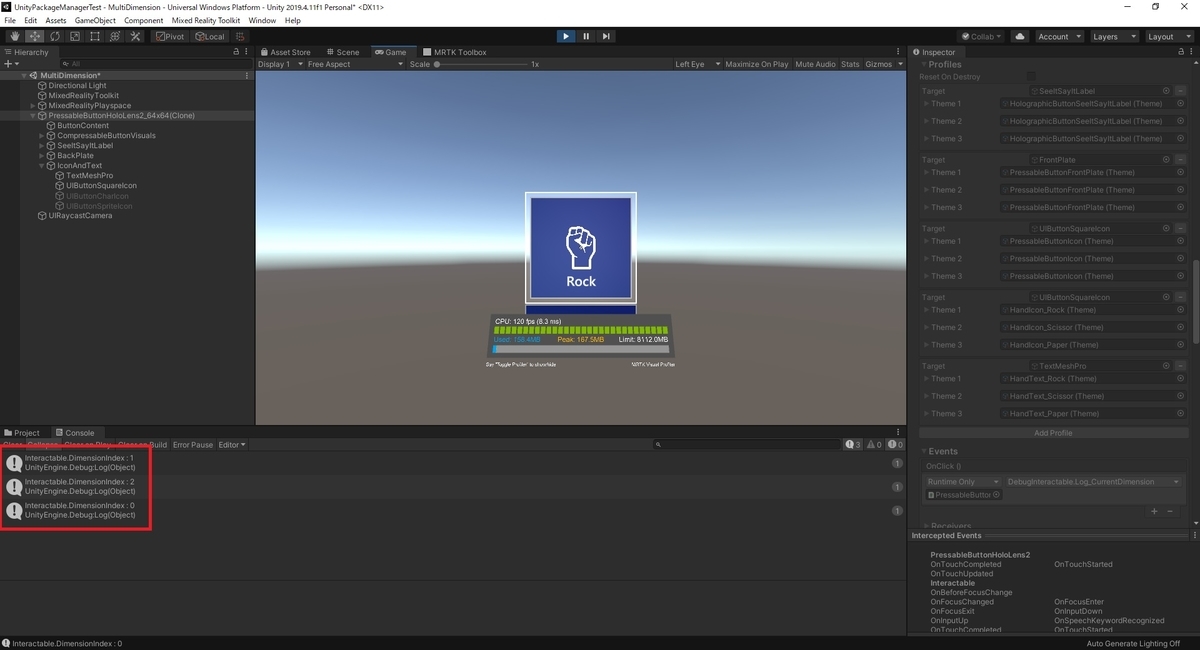1200x650 pixels.
Task: Click the Add Profile button
Action: coord(1053,433)
